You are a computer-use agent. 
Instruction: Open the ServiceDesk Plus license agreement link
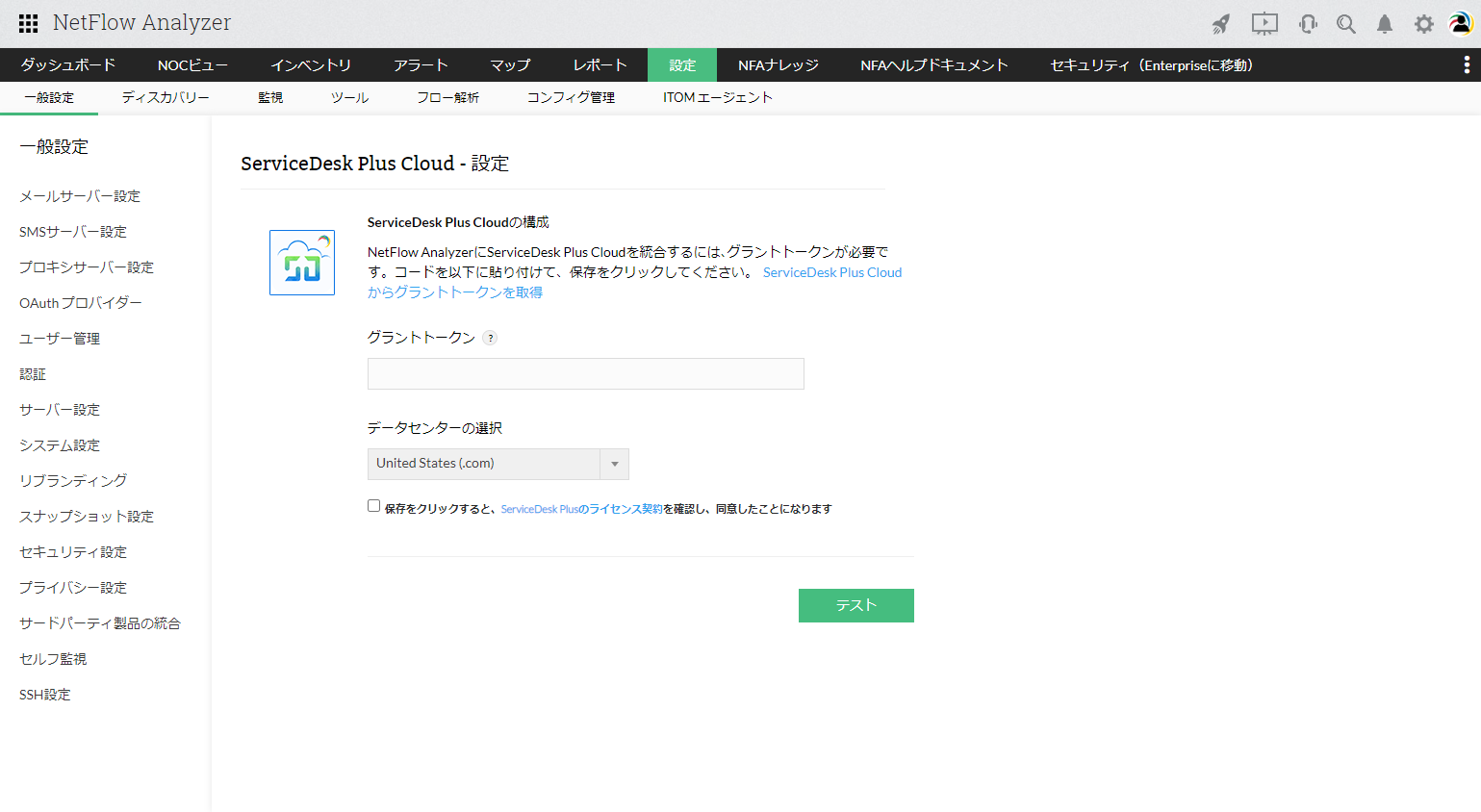pyautogui.click(x=581, y=509)
